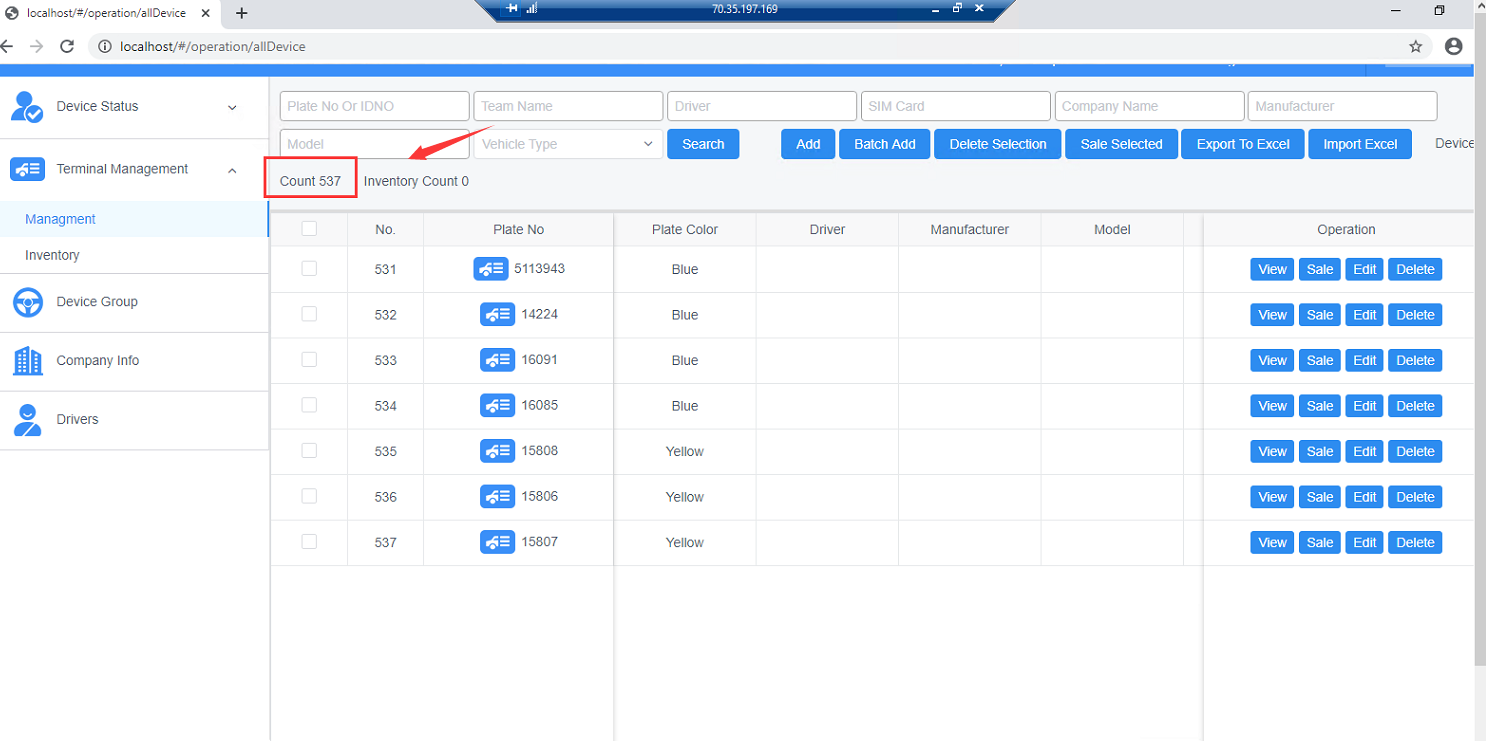Check the box for row 535
This screenshot has width=1486, height=741.
(309, 450)
